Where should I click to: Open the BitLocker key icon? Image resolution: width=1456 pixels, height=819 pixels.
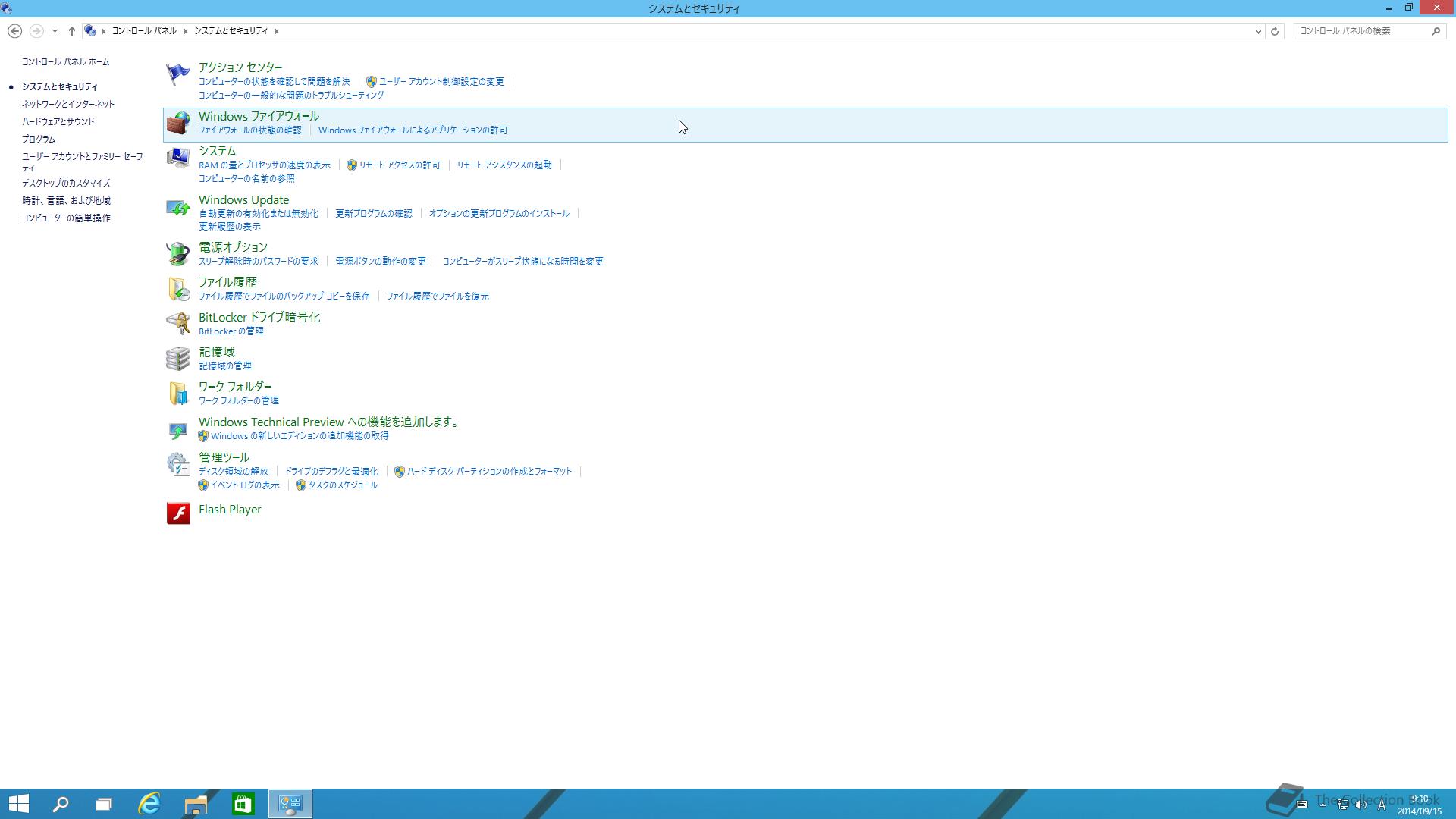(177, 323)
